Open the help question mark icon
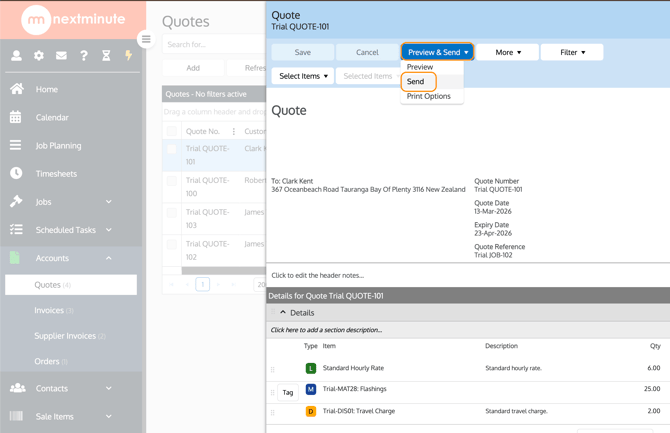The width and height of the screenshot is (670, 433). pos(84,56)
